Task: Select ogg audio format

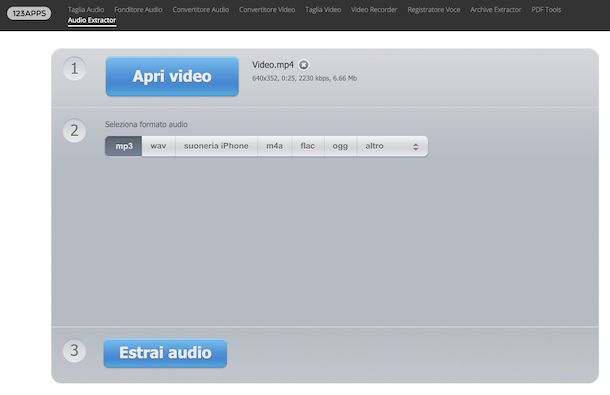Action: (340, 146)
